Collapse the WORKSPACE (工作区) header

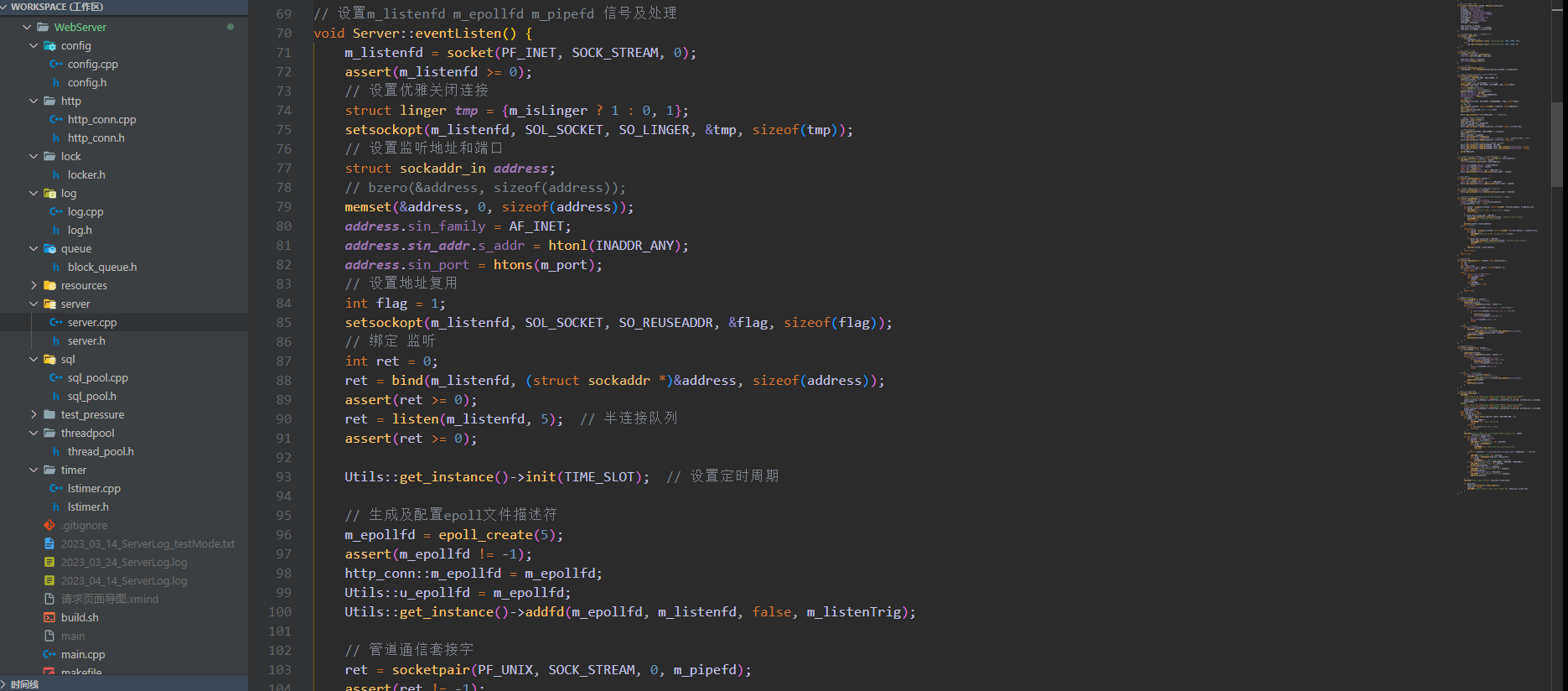tap(124, 7)
